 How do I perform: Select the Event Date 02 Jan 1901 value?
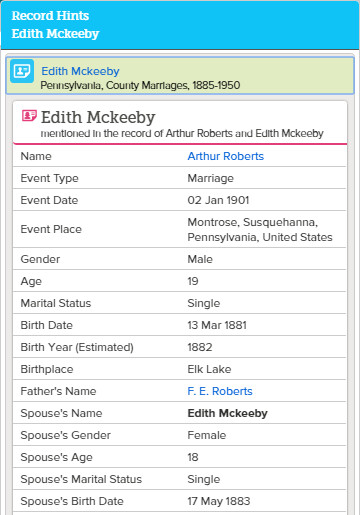(218, 200)
